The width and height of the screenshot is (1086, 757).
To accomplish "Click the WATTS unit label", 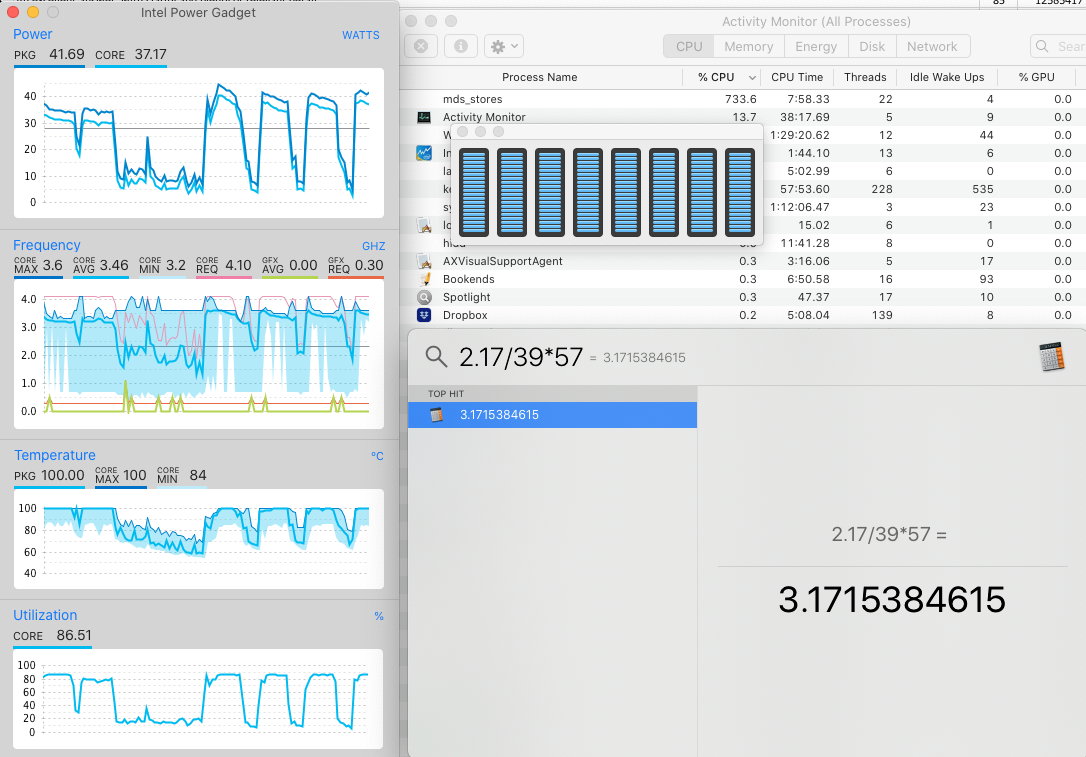I will (360, 35).
